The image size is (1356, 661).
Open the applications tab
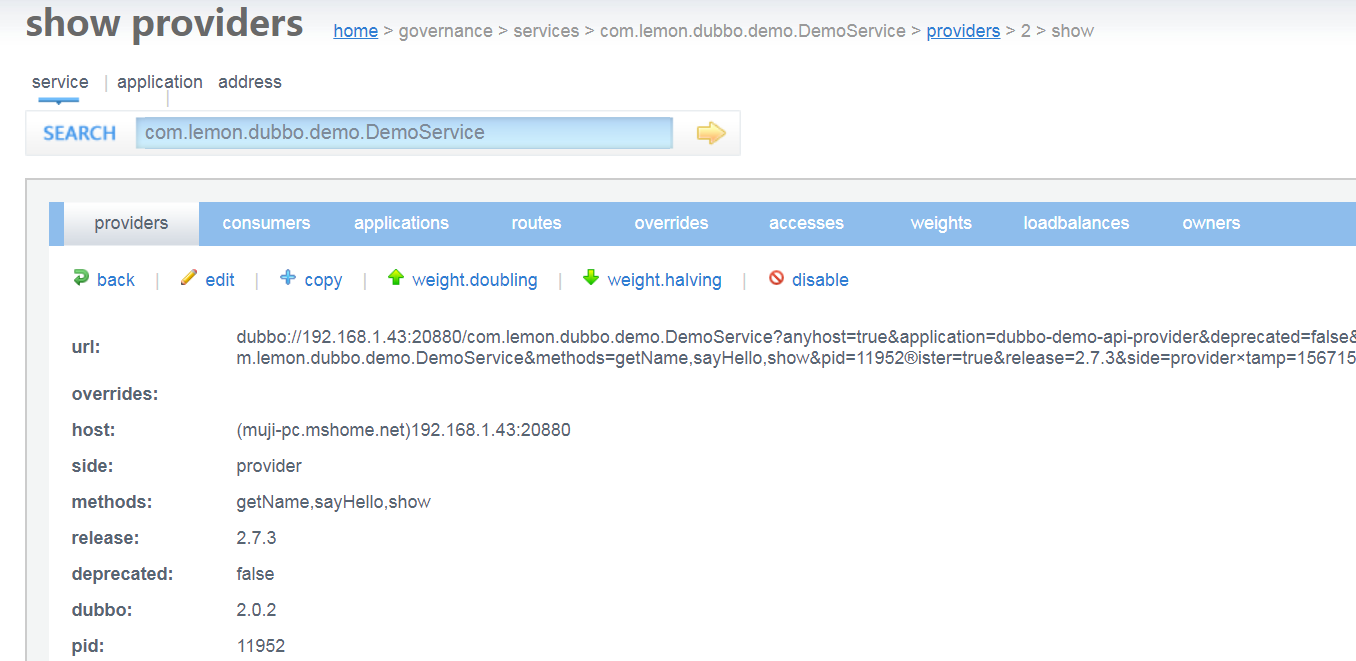tap(401, 223)
